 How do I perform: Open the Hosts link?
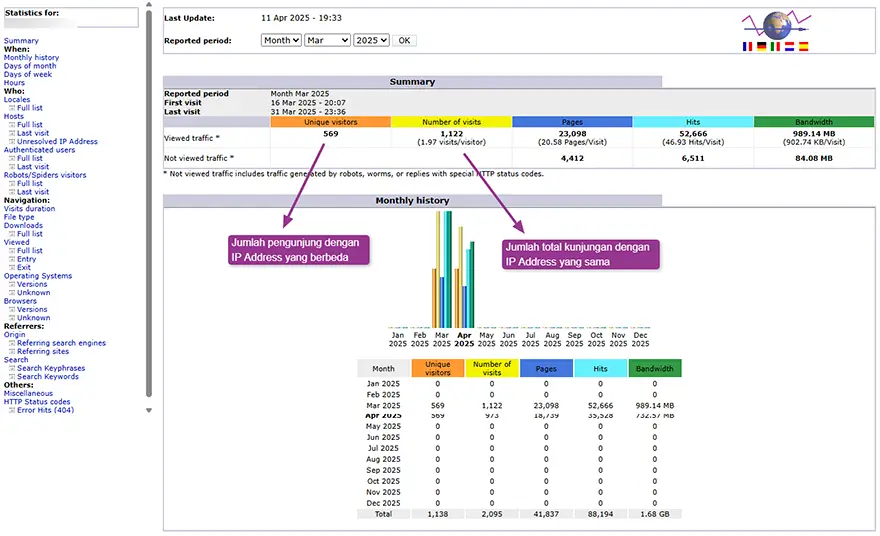(13, 116)
